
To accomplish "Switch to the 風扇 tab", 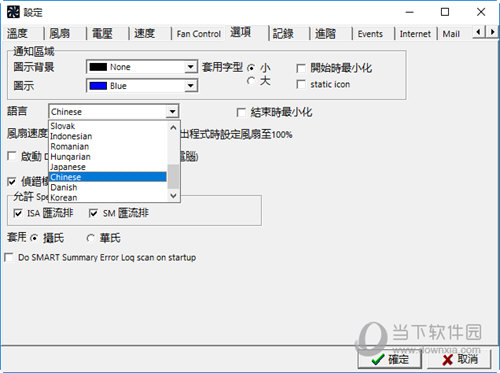I will [60, 33].
